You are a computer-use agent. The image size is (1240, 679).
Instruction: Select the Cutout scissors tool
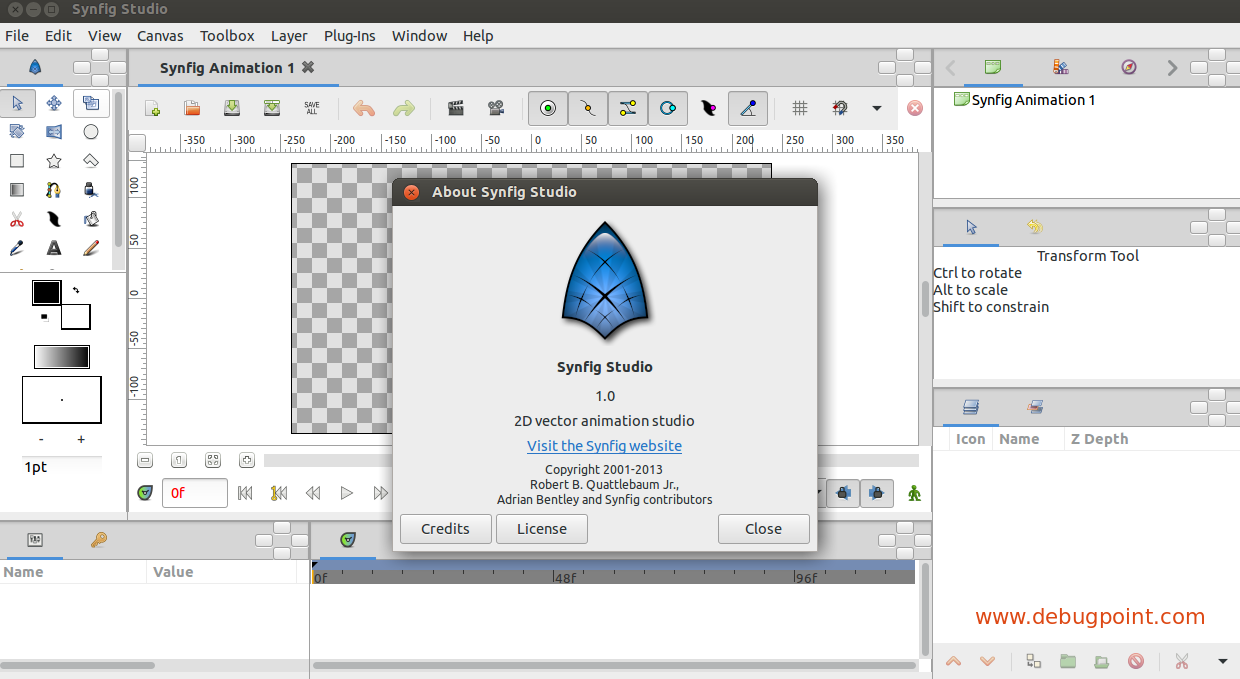tap(17, 218)
